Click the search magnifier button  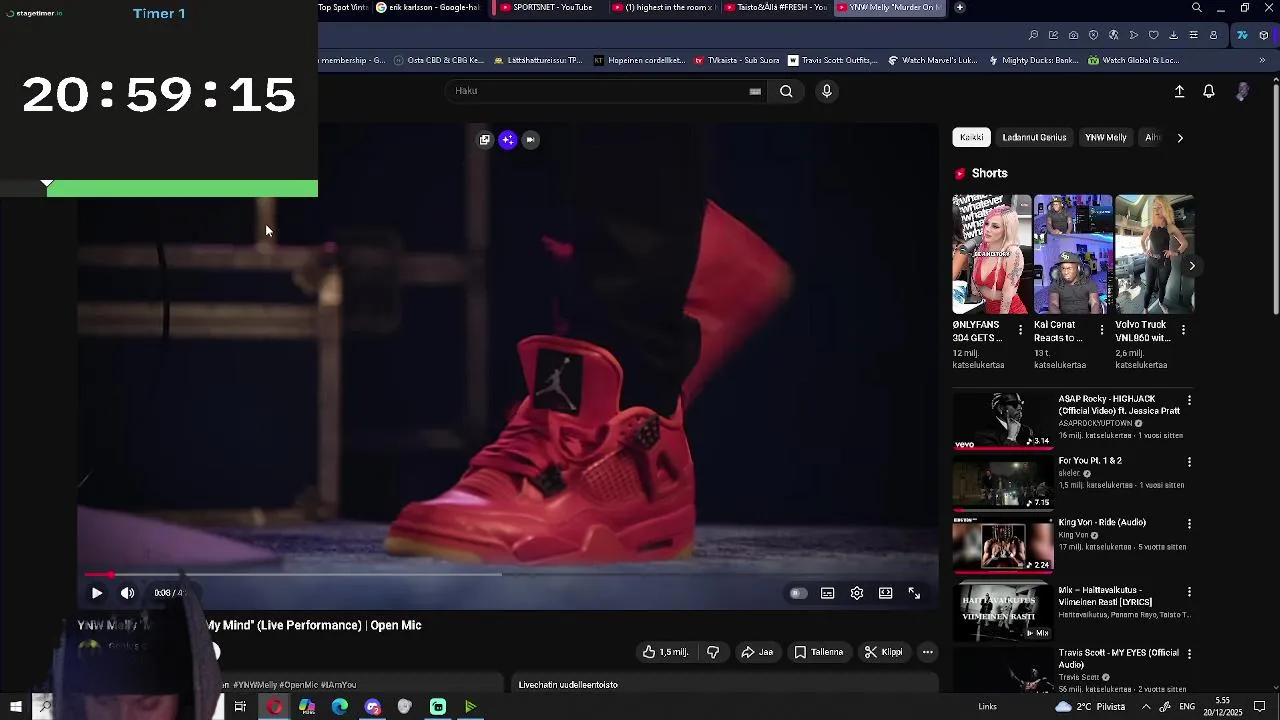click(786, 91)
